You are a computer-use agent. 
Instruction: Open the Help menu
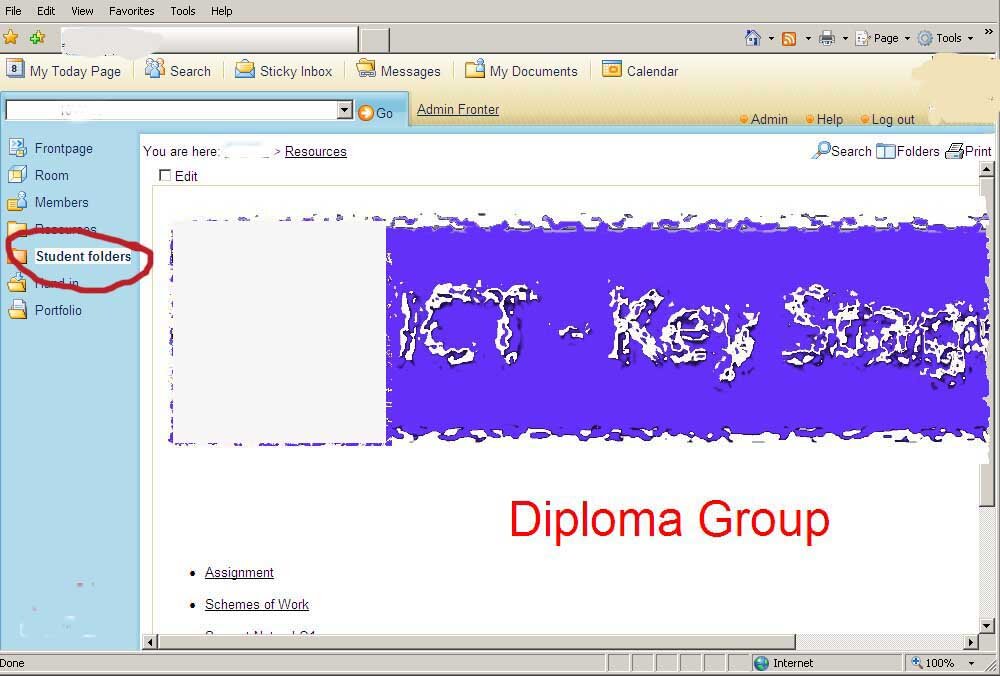[221, 11]
